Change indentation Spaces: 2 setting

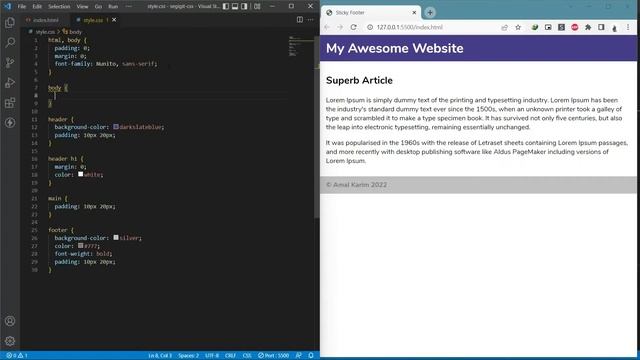(x=188, y=356)
